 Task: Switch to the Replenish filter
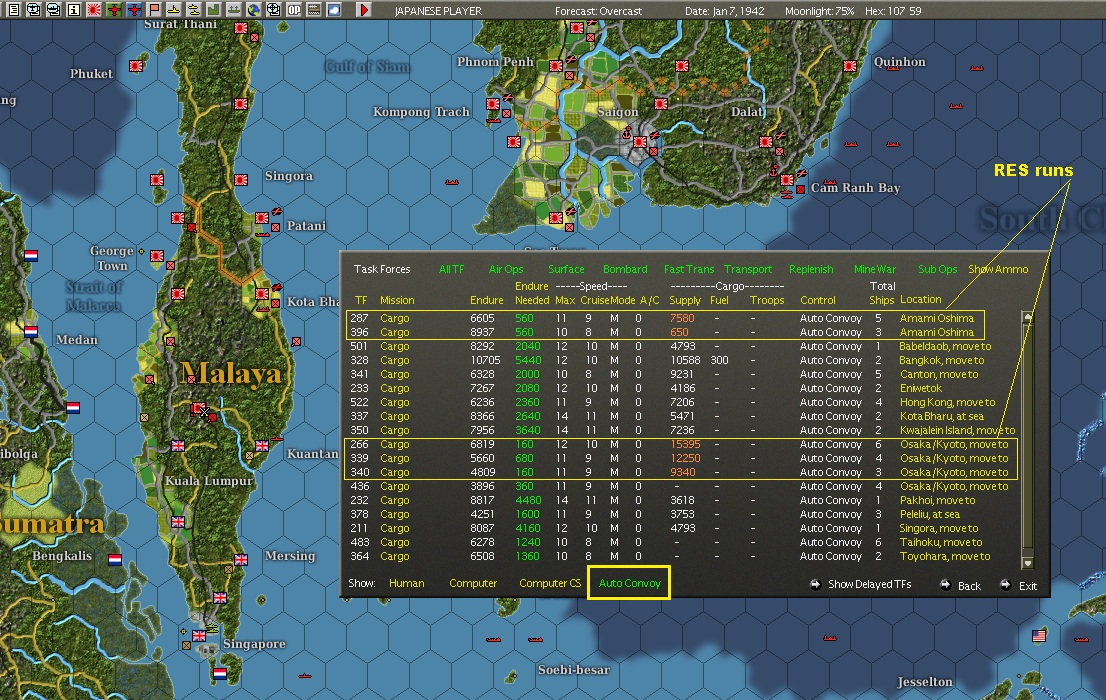tap(811, 269)
